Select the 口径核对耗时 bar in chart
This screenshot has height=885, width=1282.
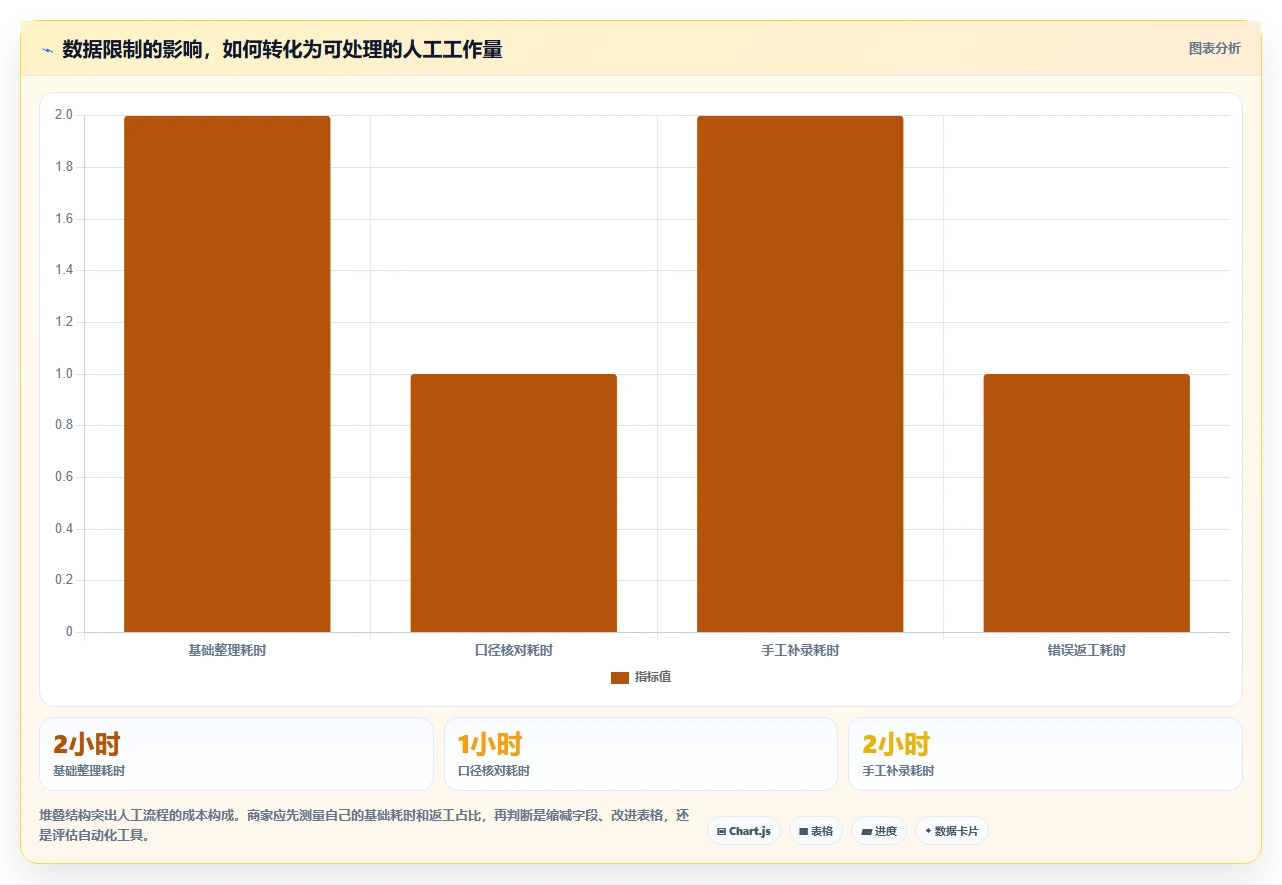pos(514,503)
